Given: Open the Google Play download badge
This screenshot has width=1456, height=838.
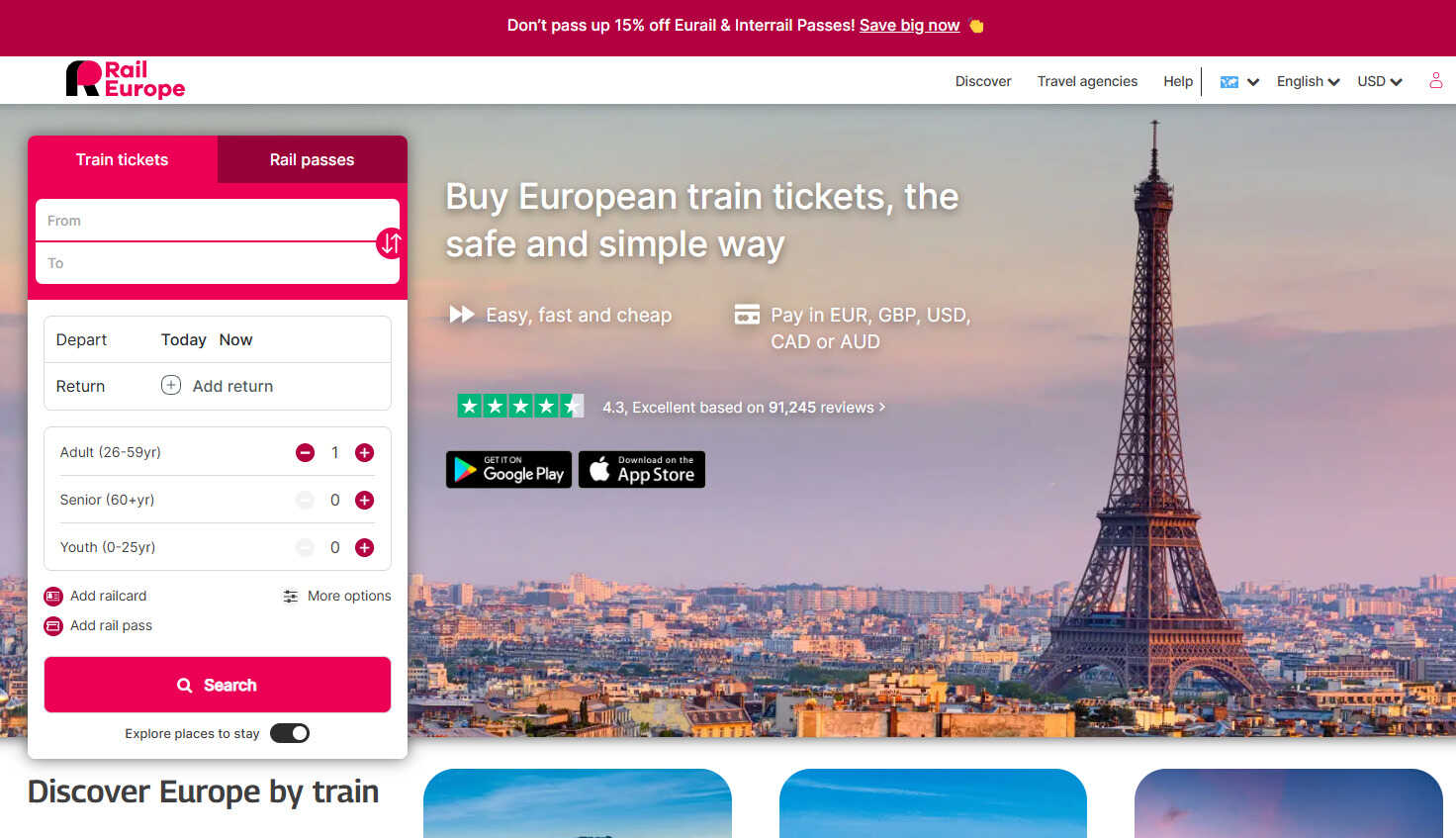Looking at the screenshot, I should 508,470.
